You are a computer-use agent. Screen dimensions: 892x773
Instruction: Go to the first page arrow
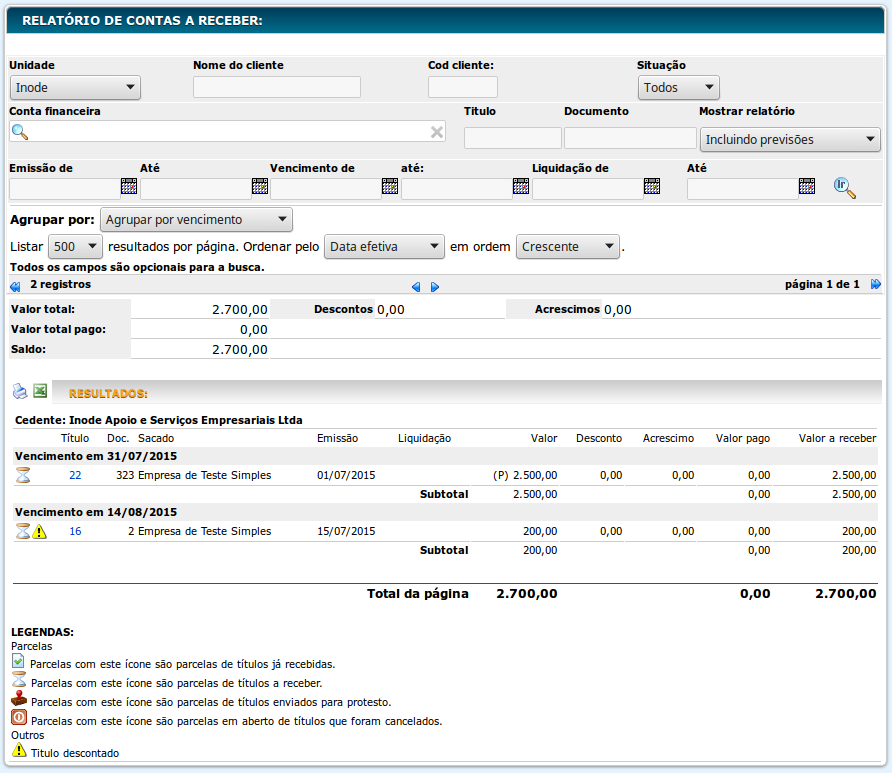(x=15, y=286)
